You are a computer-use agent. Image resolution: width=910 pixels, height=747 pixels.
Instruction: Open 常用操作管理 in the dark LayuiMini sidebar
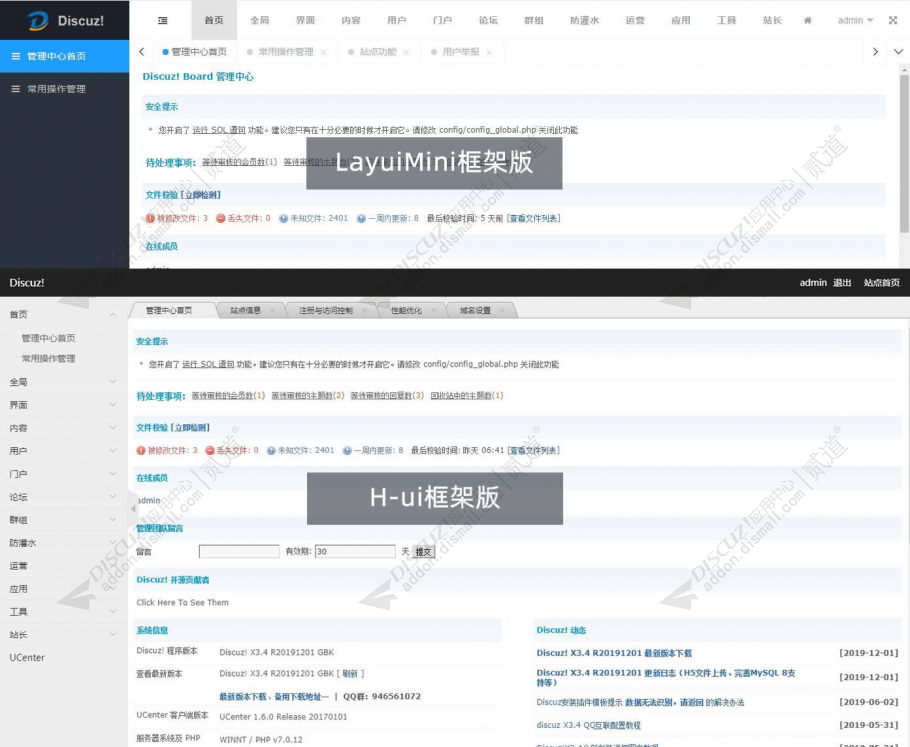pyautogui.click(x=64, y=89)
